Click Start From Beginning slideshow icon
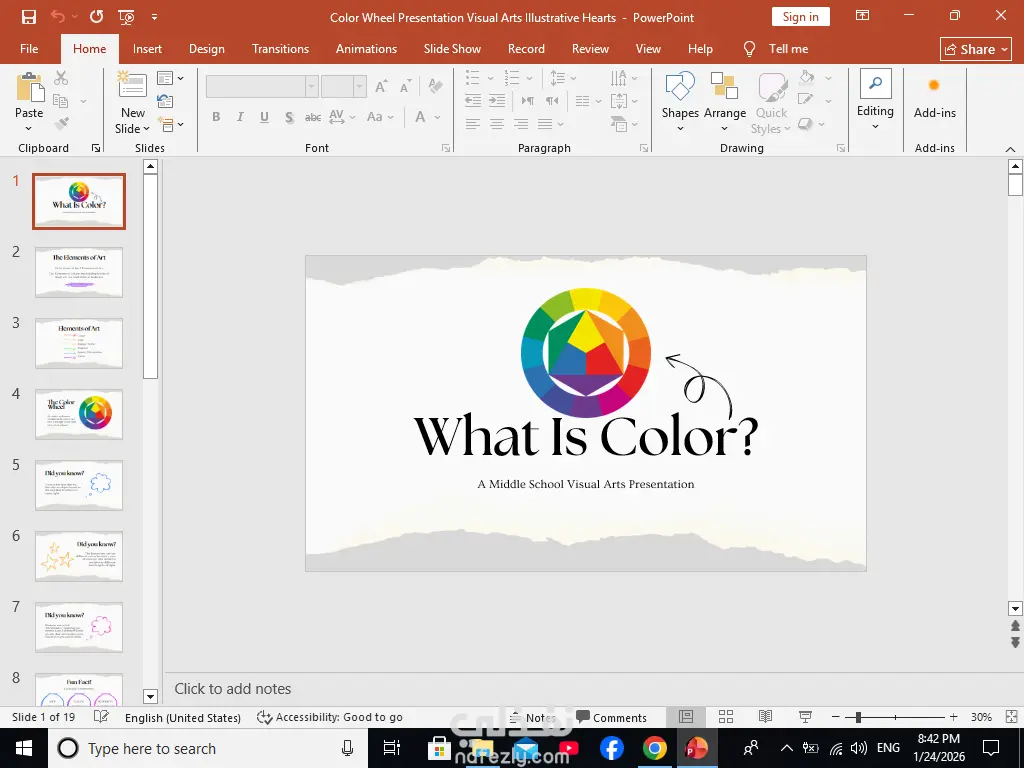1024x768 pixels. (x=126, y=17)
